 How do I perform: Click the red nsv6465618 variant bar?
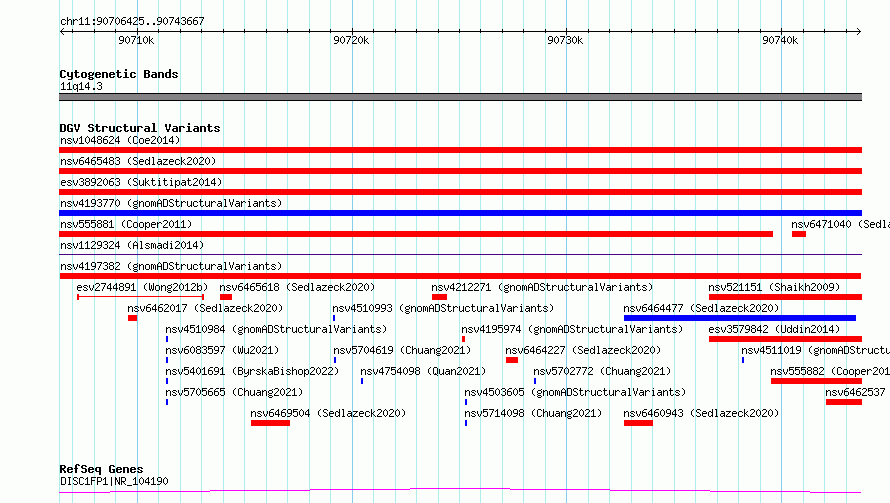pyautogui.click(x=226, y=297)
